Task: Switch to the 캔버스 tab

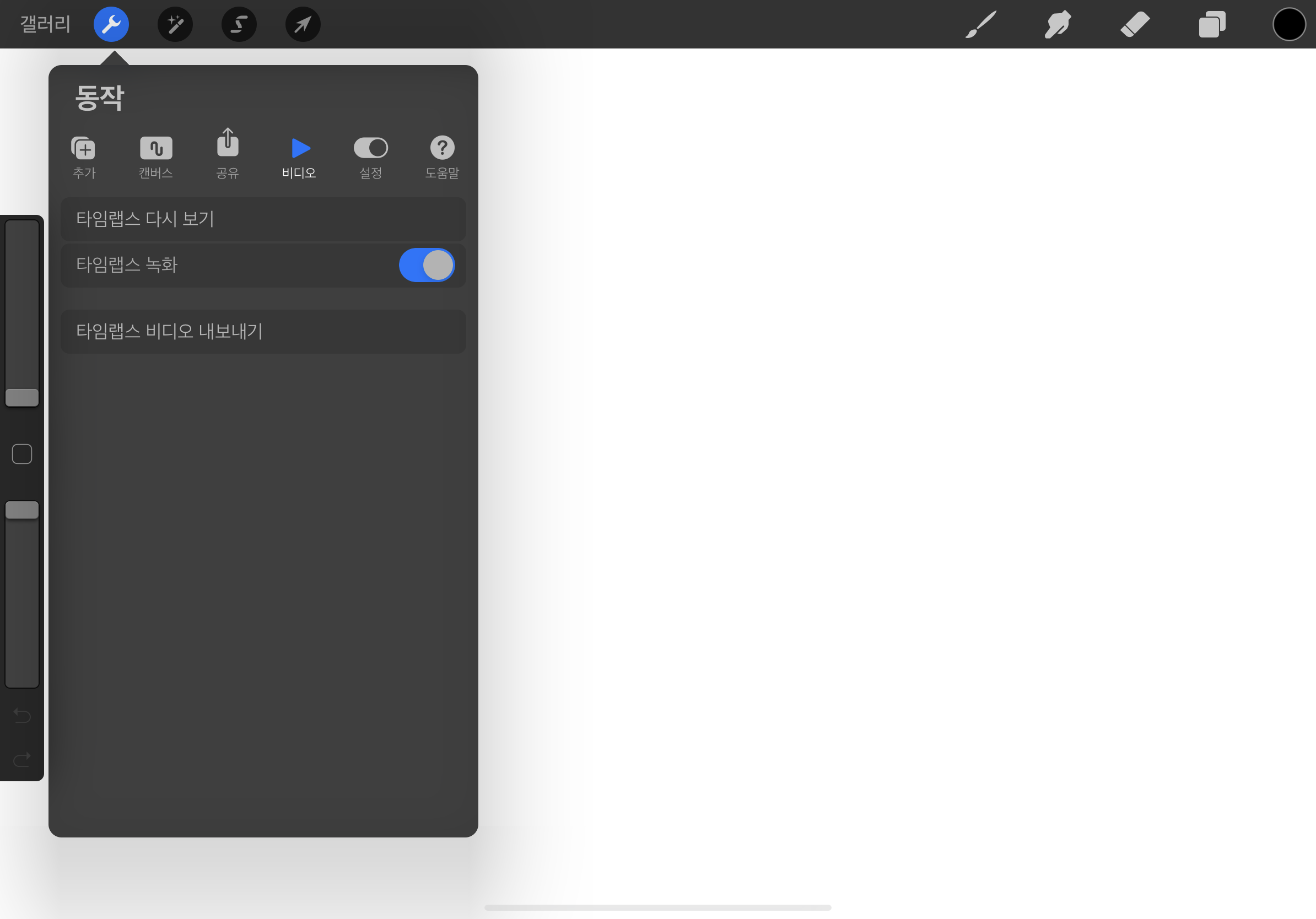Action: [156, 157]
